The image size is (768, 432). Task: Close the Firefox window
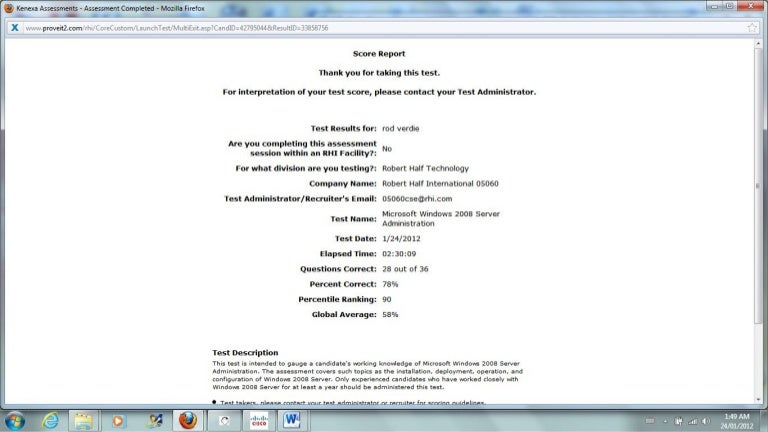750,6
